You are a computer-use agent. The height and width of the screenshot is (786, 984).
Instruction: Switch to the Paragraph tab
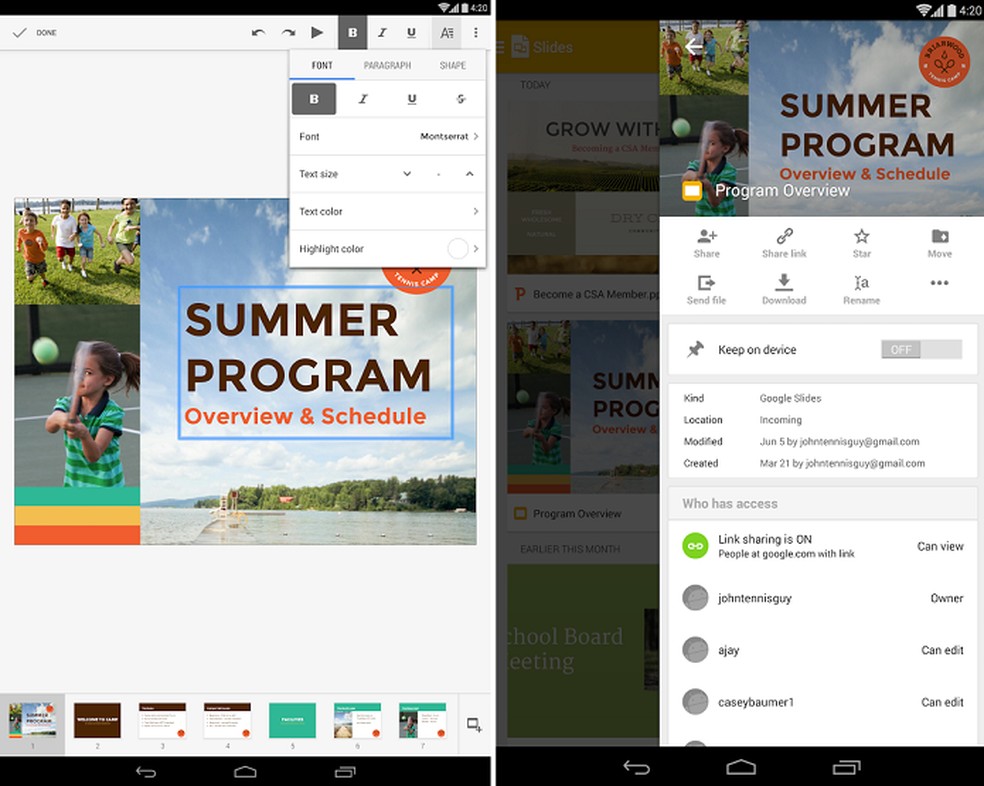coord(387,65)
